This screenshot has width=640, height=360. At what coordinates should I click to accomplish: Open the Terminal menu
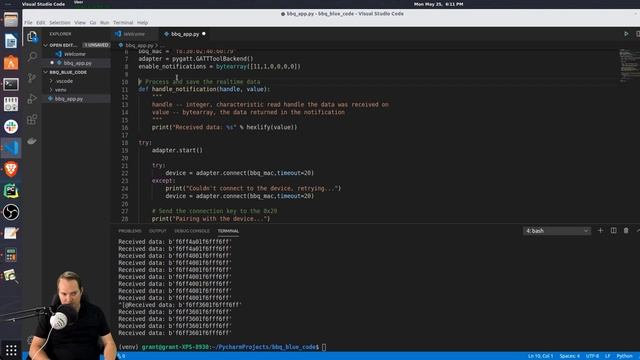(123, 22)
